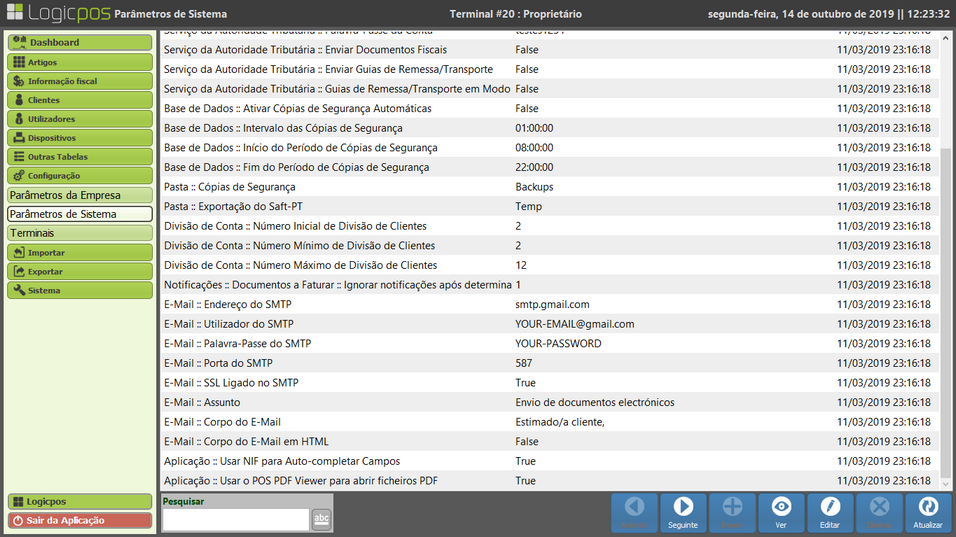
Task: Expand the Clientes sidebar section
Action: pos(79,100)
